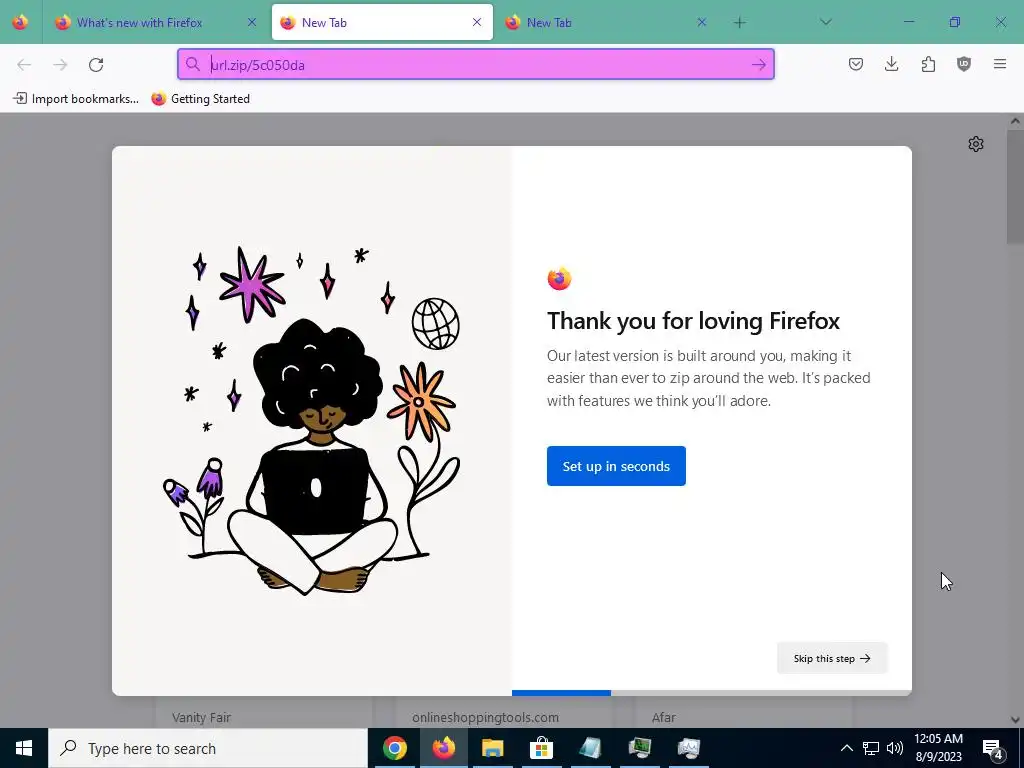Click the search icon in address bar
1024x768 pixels.
pos(193,64)
